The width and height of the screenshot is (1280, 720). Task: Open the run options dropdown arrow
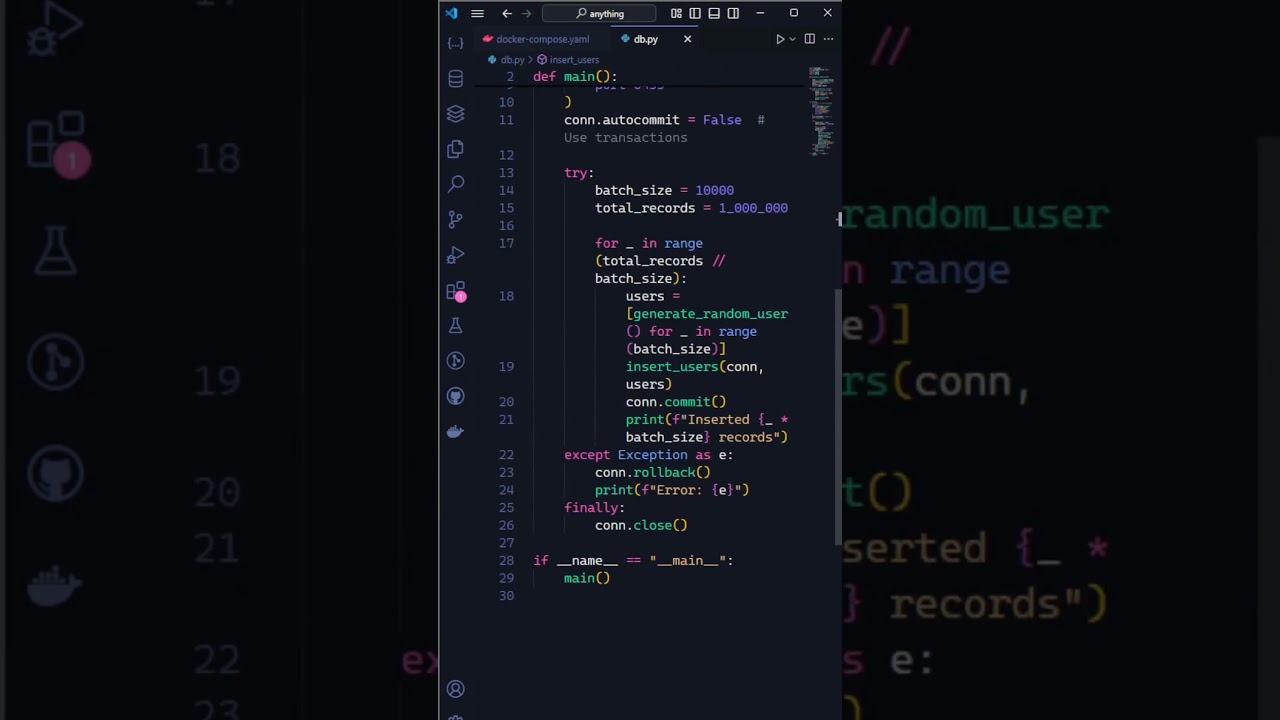click(x=792, y=39)
